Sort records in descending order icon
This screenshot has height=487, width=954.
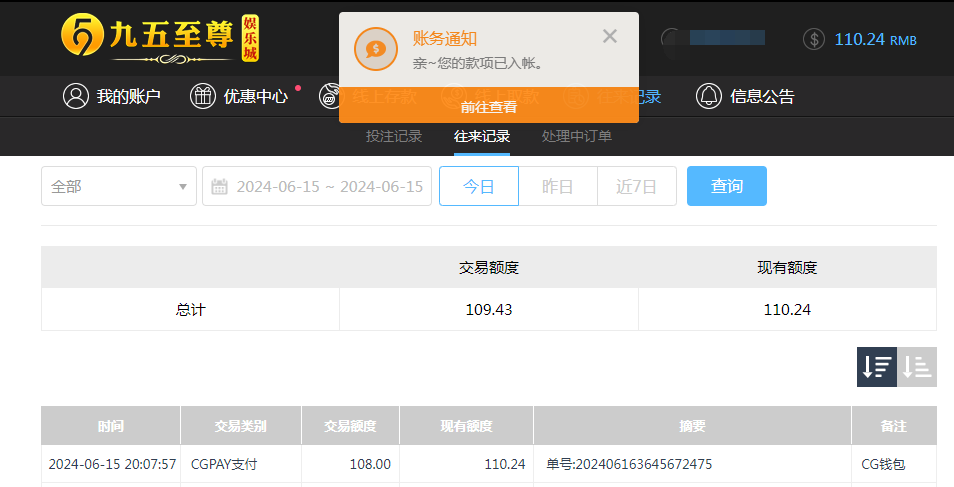point(876,367)
